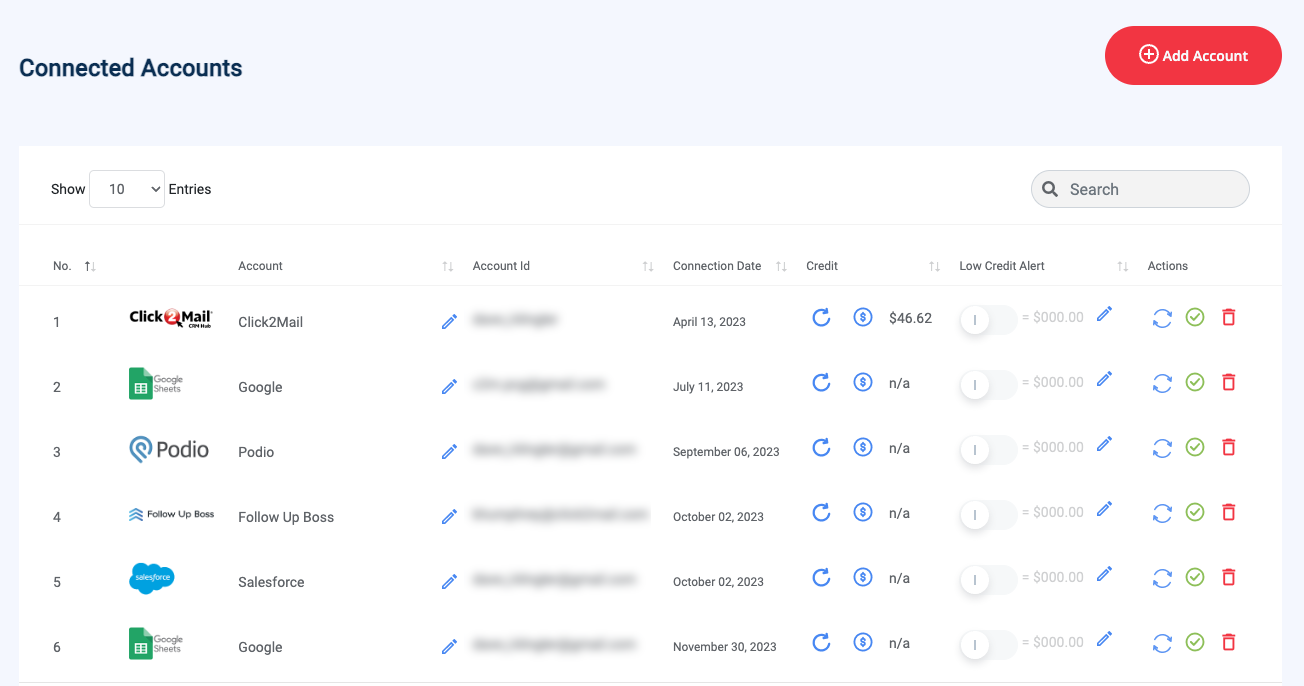Toggle low credit alert for Follow Up Boss

point(986,514)
